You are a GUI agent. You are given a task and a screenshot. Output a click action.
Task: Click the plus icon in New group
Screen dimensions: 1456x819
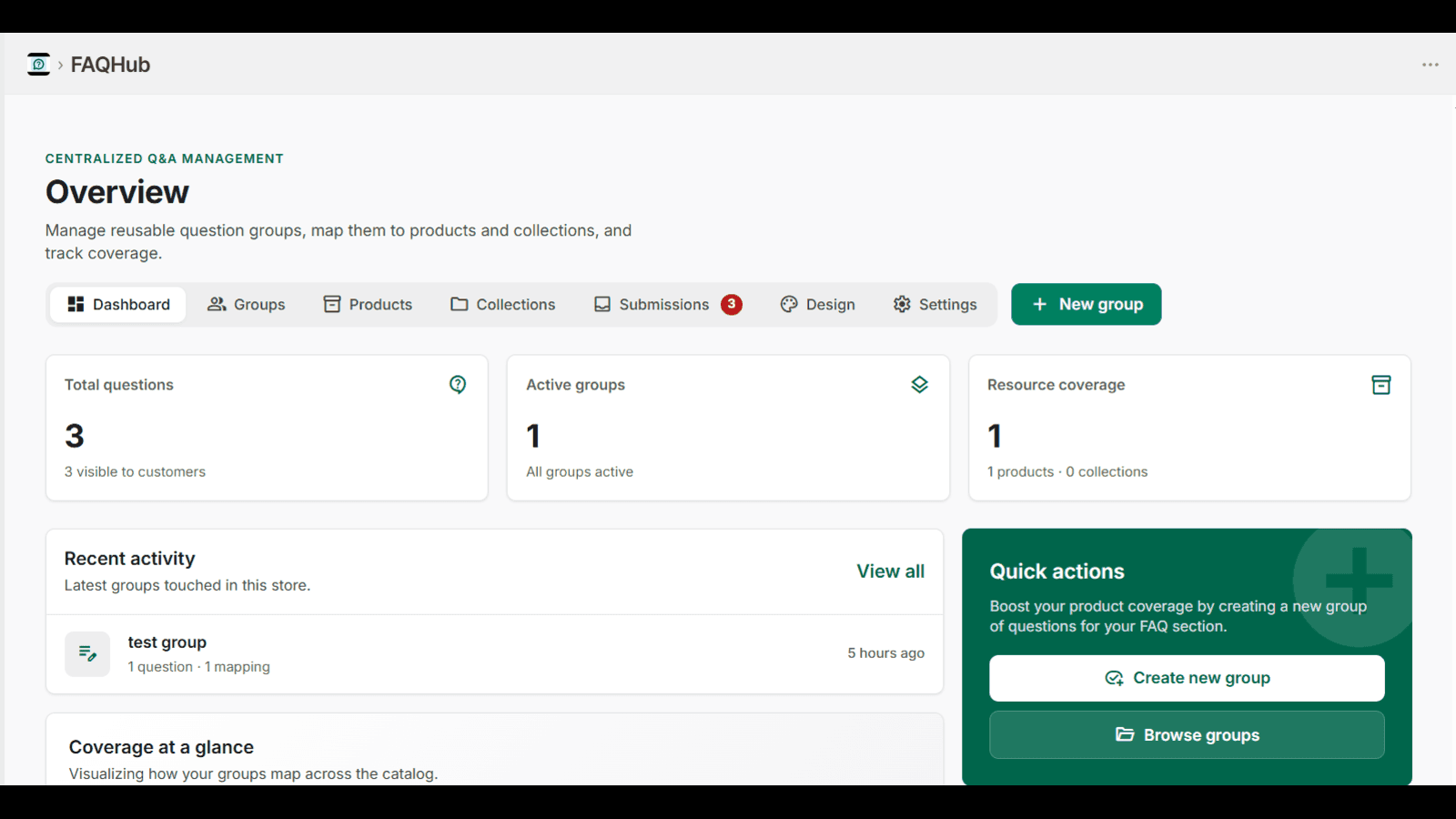pyautogui.click(x=1040, y=304)
